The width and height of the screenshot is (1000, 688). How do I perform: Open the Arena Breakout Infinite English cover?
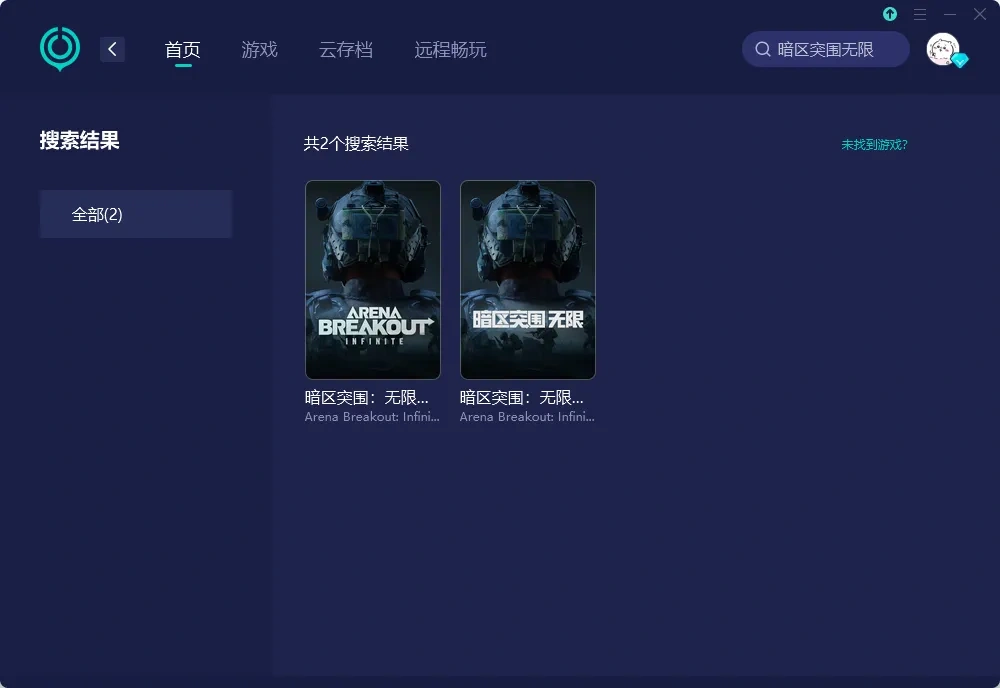tap(372, 279)
